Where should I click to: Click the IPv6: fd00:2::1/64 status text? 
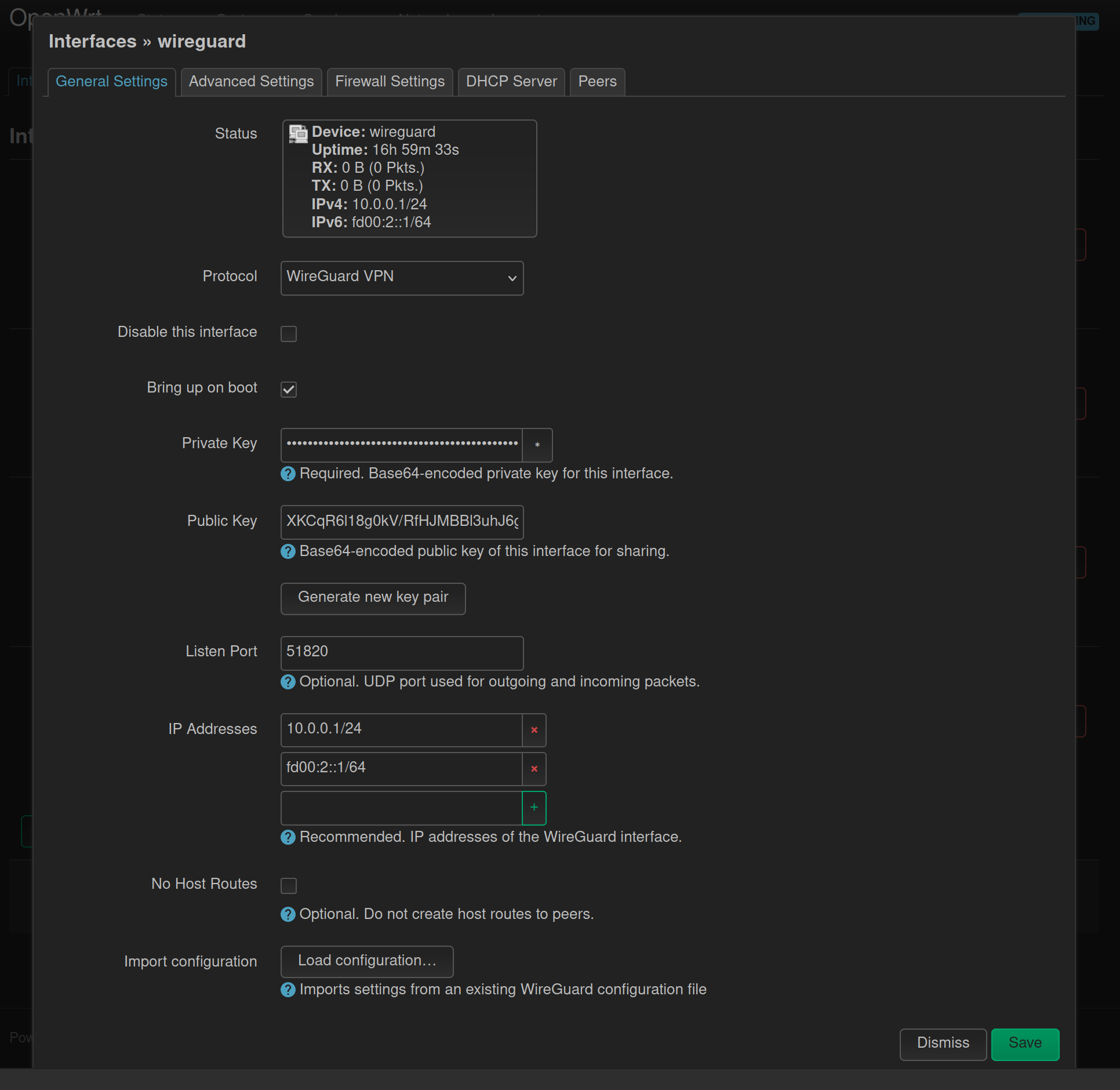(372, 223)
